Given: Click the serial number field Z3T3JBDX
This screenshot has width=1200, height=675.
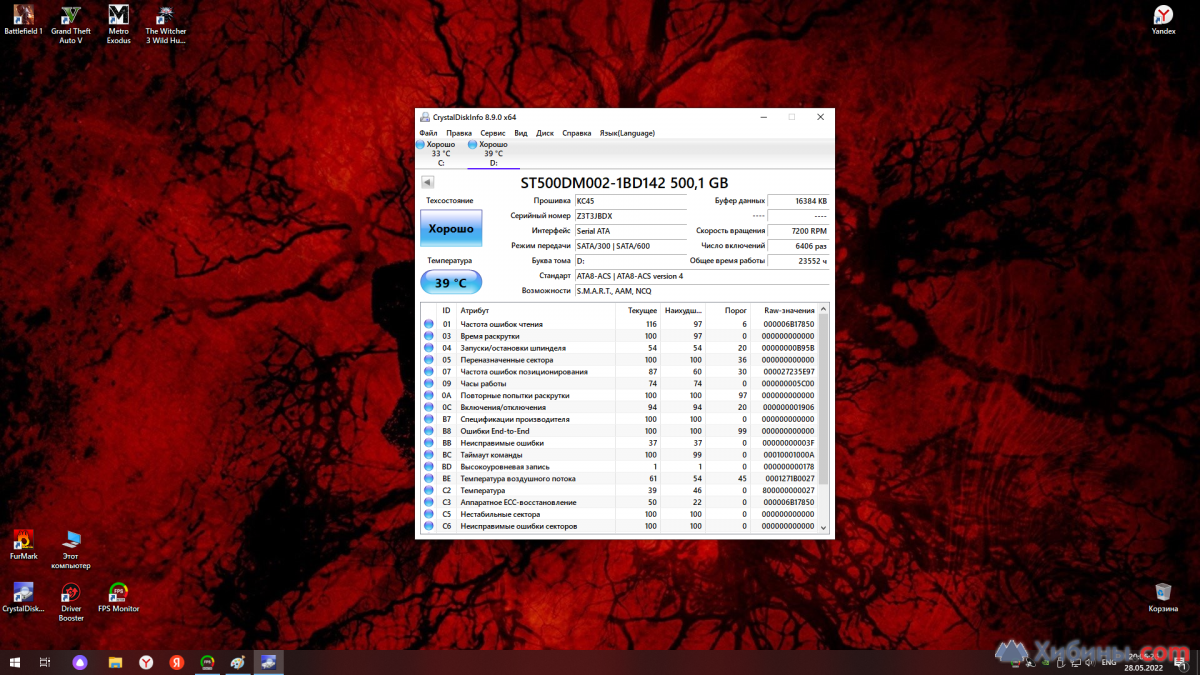Looking at the screenshot, I should coord(631,216).
